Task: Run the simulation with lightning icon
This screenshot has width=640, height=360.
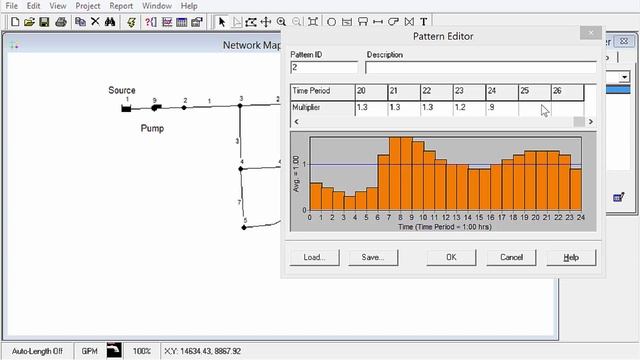Action: click(x=131, y=22)
